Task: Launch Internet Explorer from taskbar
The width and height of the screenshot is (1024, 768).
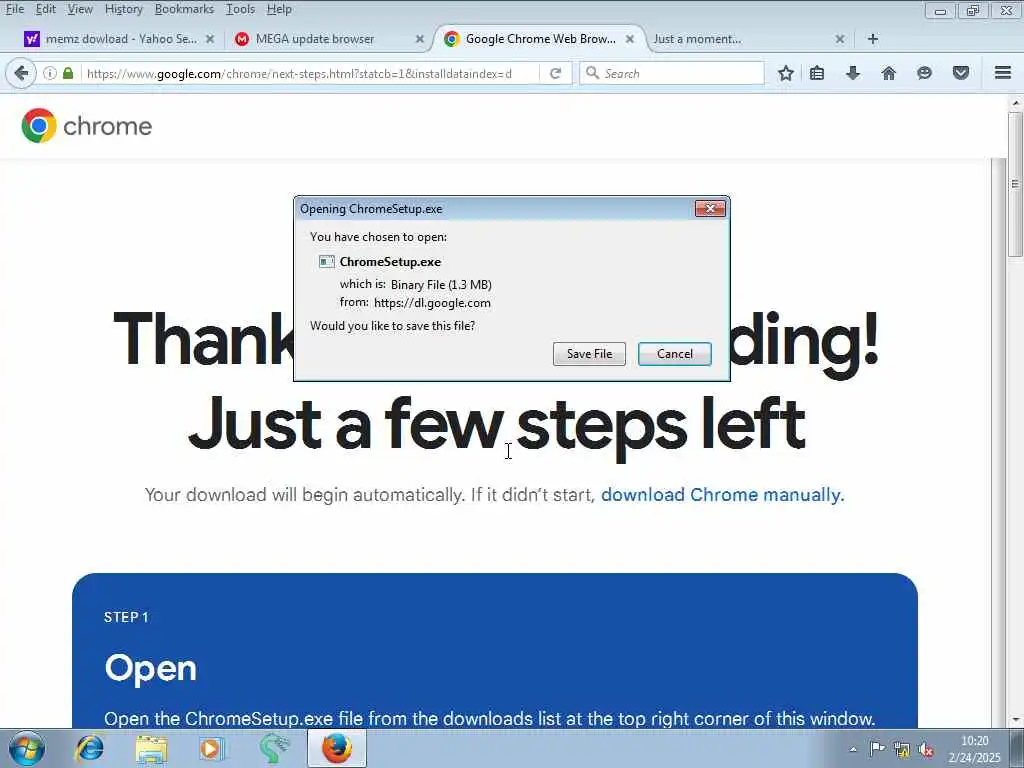Action: click(89, 748)
